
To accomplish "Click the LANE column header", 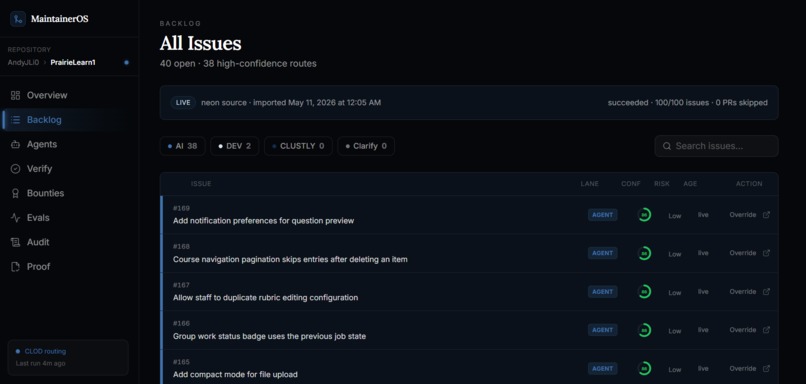I will pos(590,184).
